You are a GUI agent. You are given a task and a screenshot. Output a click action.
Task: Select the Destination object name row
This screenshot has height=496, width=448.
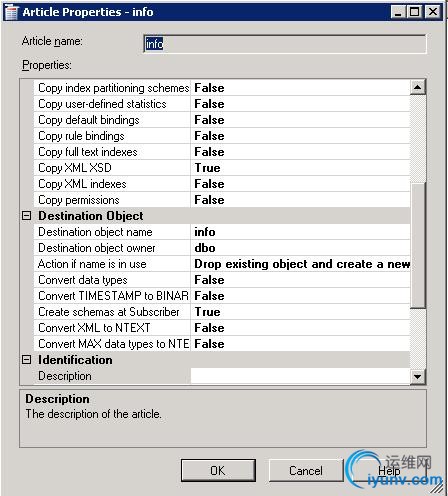[222, 232]
